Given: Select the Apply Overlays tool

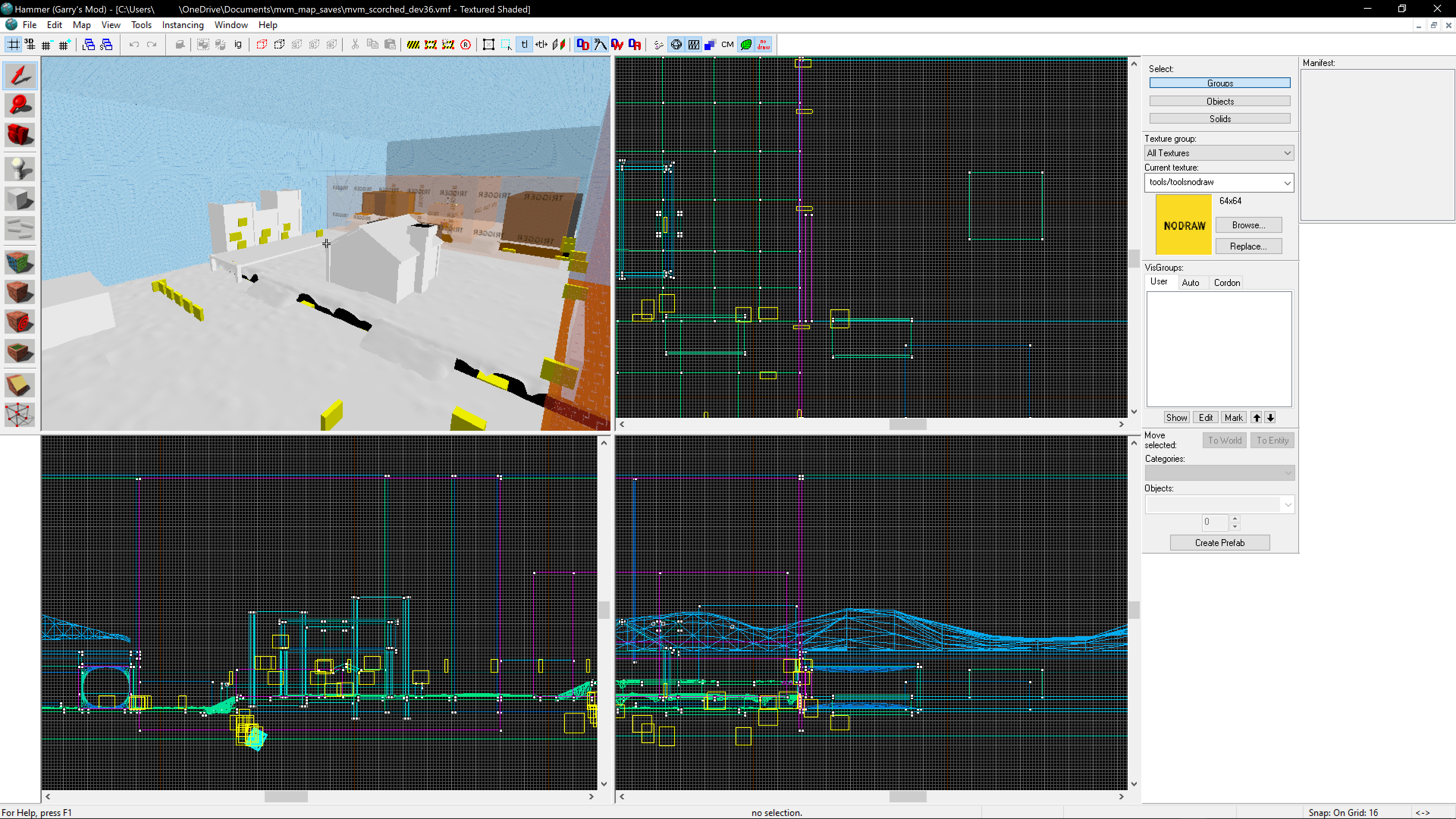Looking at the screenshot, I should (20, 351).
